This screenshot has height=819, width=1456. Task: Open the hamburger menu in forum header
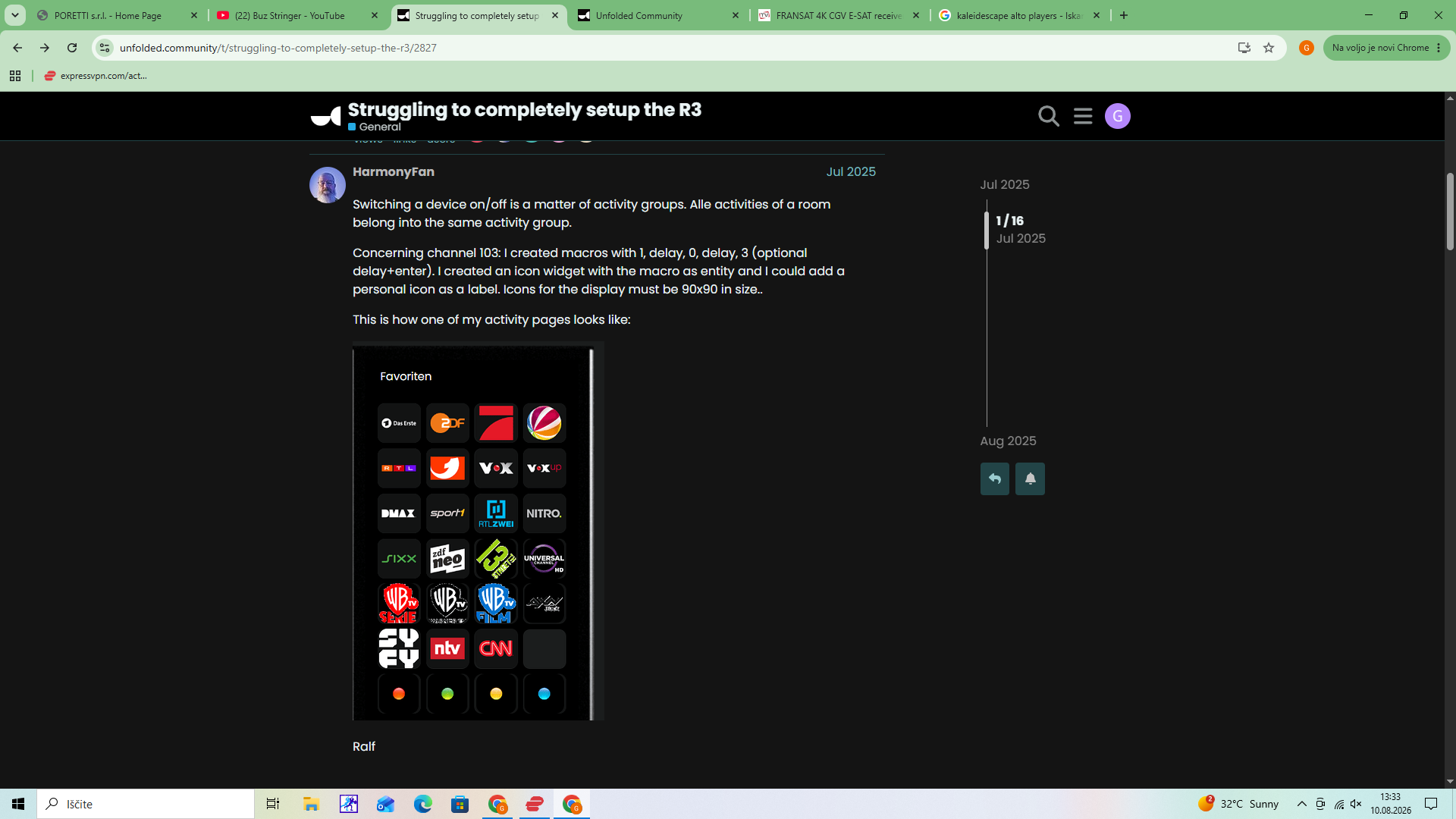pyautogui.click(x=1083, y=116)
